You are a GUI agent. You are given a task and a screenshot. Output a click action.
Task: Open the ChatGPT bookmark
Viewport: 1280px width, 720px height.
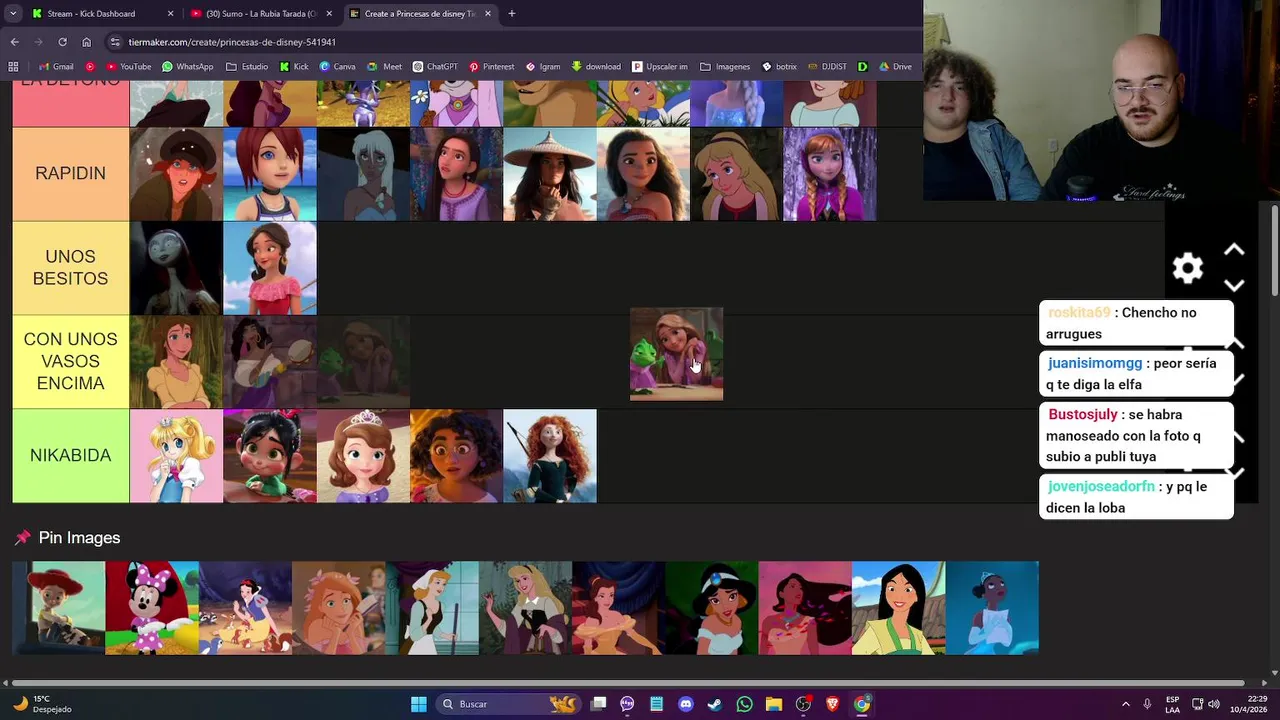click(x=434, y=67)
